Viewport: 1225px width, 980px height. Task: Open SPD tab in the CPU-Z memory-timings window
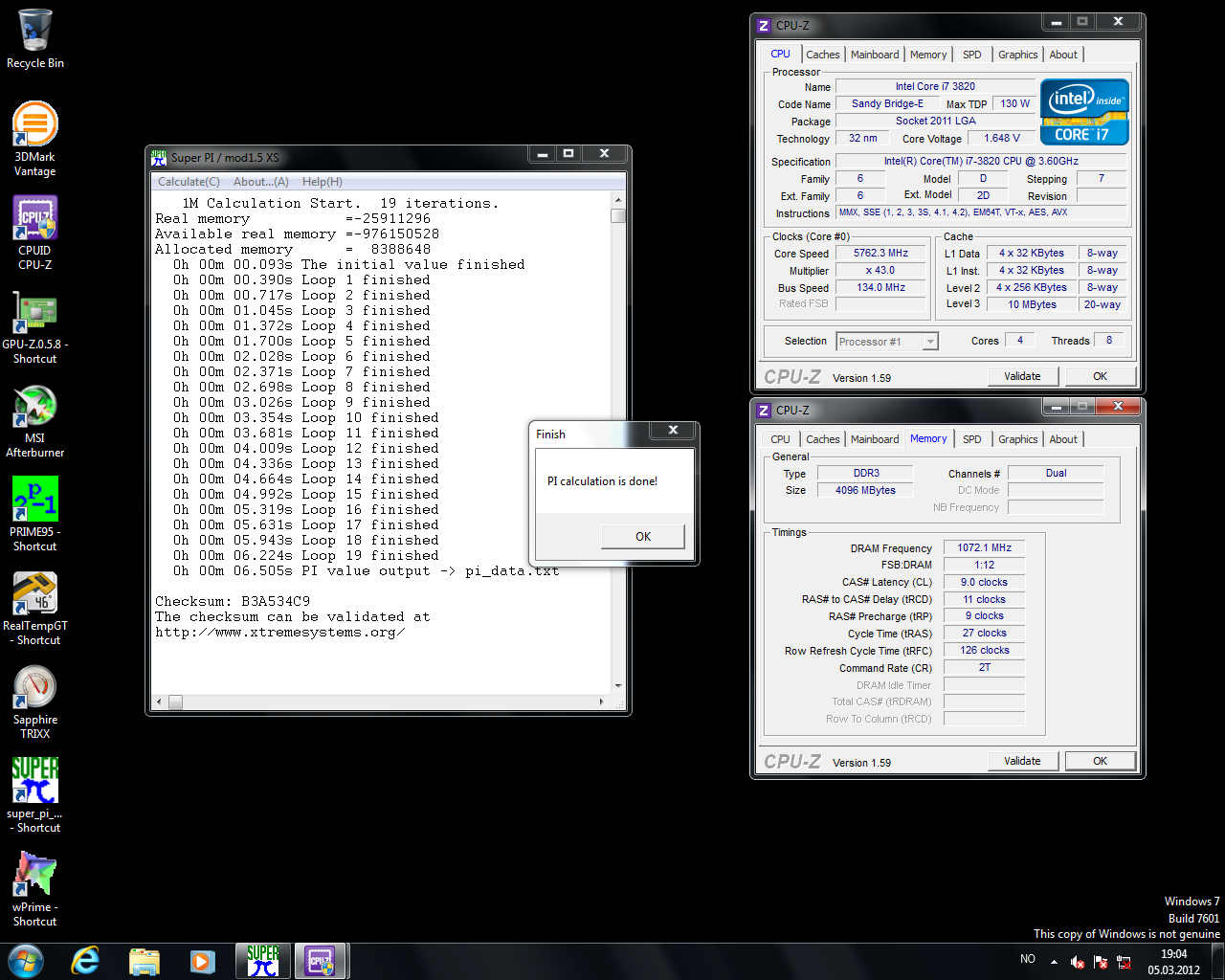coord(971,439)
